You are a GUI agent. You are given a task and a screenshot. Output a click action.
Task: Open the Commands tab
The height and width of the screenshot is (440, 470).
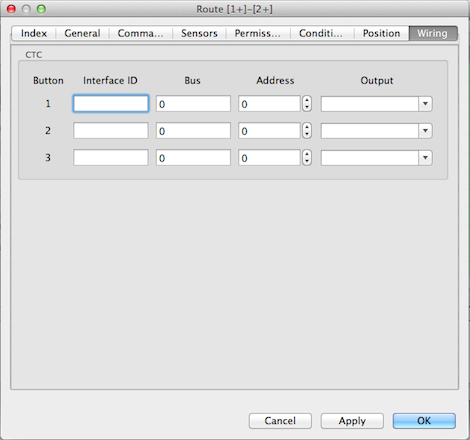click(141, 33)
